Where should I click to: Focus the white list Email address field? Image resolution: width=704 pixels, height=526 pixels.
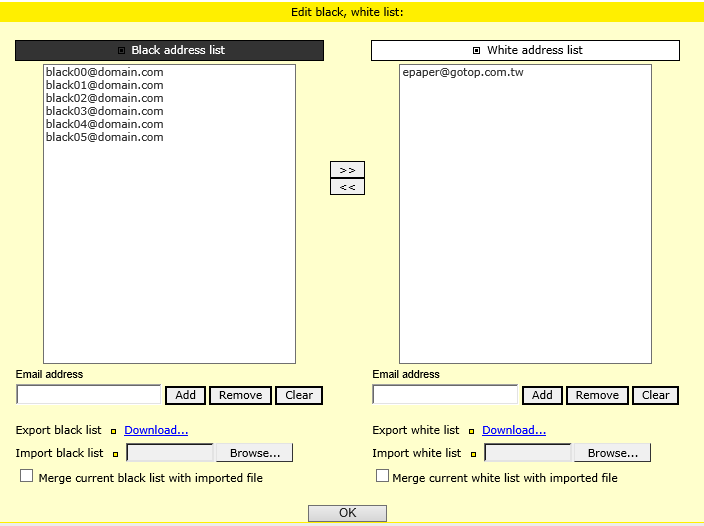[x=445, y=395]
